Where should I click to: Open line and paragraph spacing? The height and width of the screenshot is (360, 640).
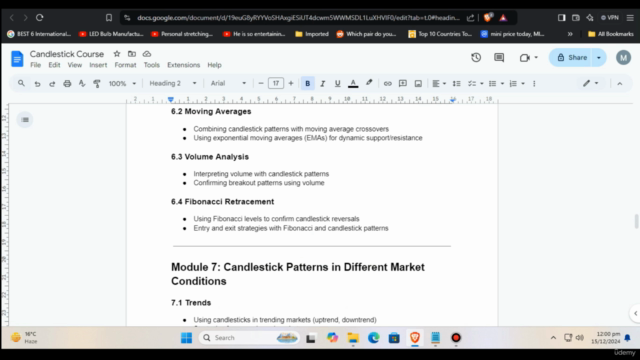pos(456,84)
